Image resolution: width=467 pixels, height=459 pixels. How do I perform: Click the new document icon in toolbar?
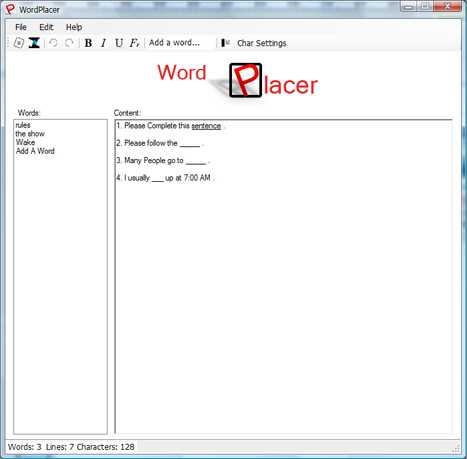19,43
